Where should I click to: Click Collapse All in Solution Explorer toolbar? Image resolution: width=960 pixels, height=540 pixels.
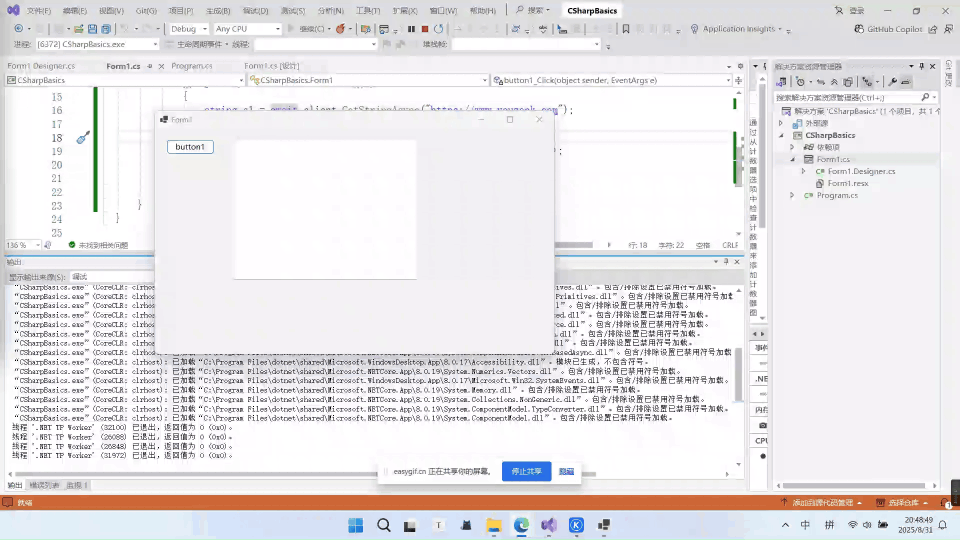834,81
